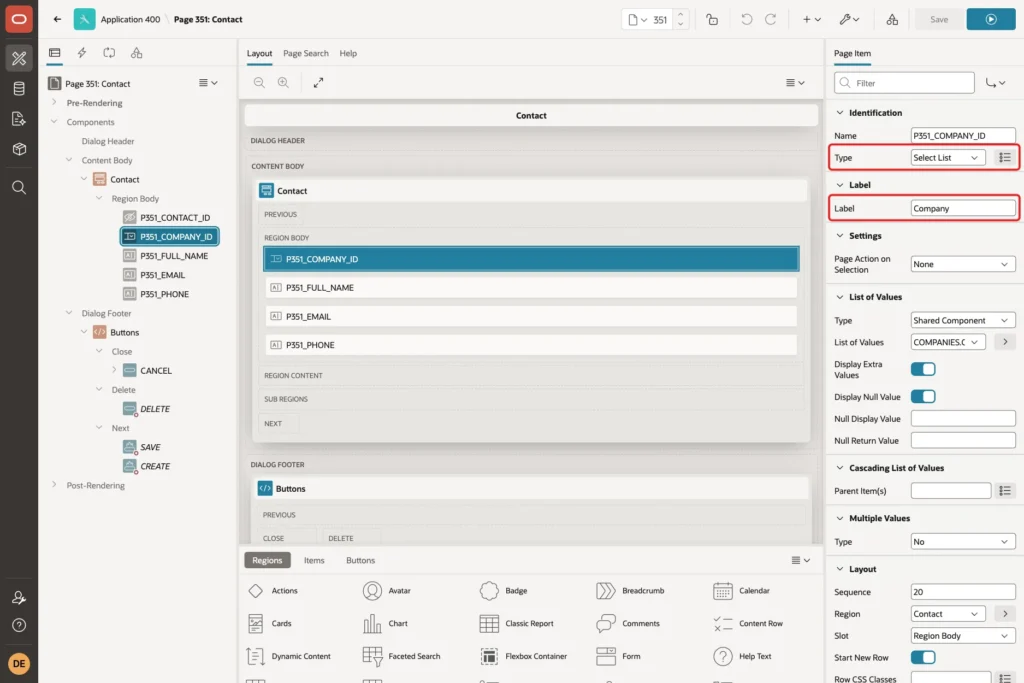Screen dimensions: 1024x683
Task: Toggle Display Null Value switch
Action: click(923, 396)
